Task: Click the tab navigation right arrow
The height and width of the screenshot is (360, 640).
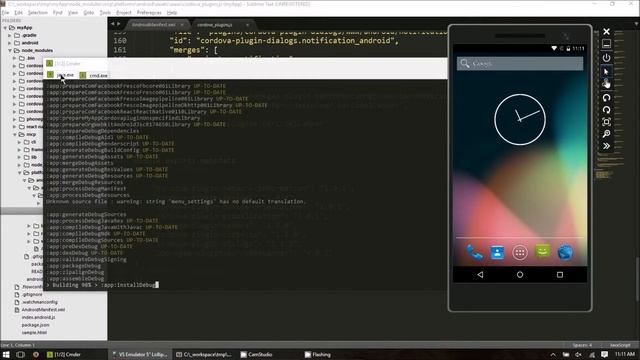Action: tap(118, 24)
